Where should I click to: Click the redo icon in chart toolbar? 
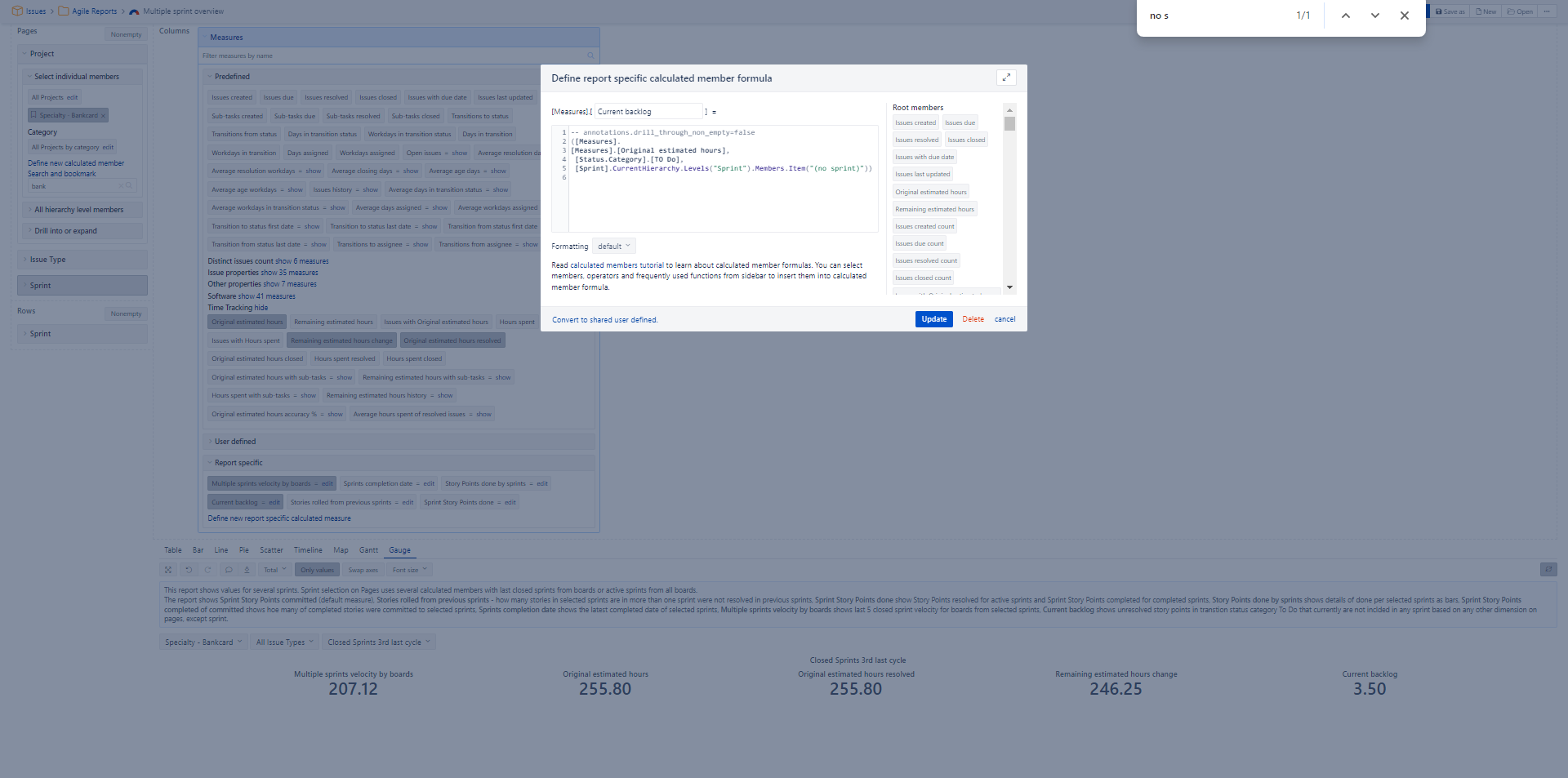coord(208,570)
